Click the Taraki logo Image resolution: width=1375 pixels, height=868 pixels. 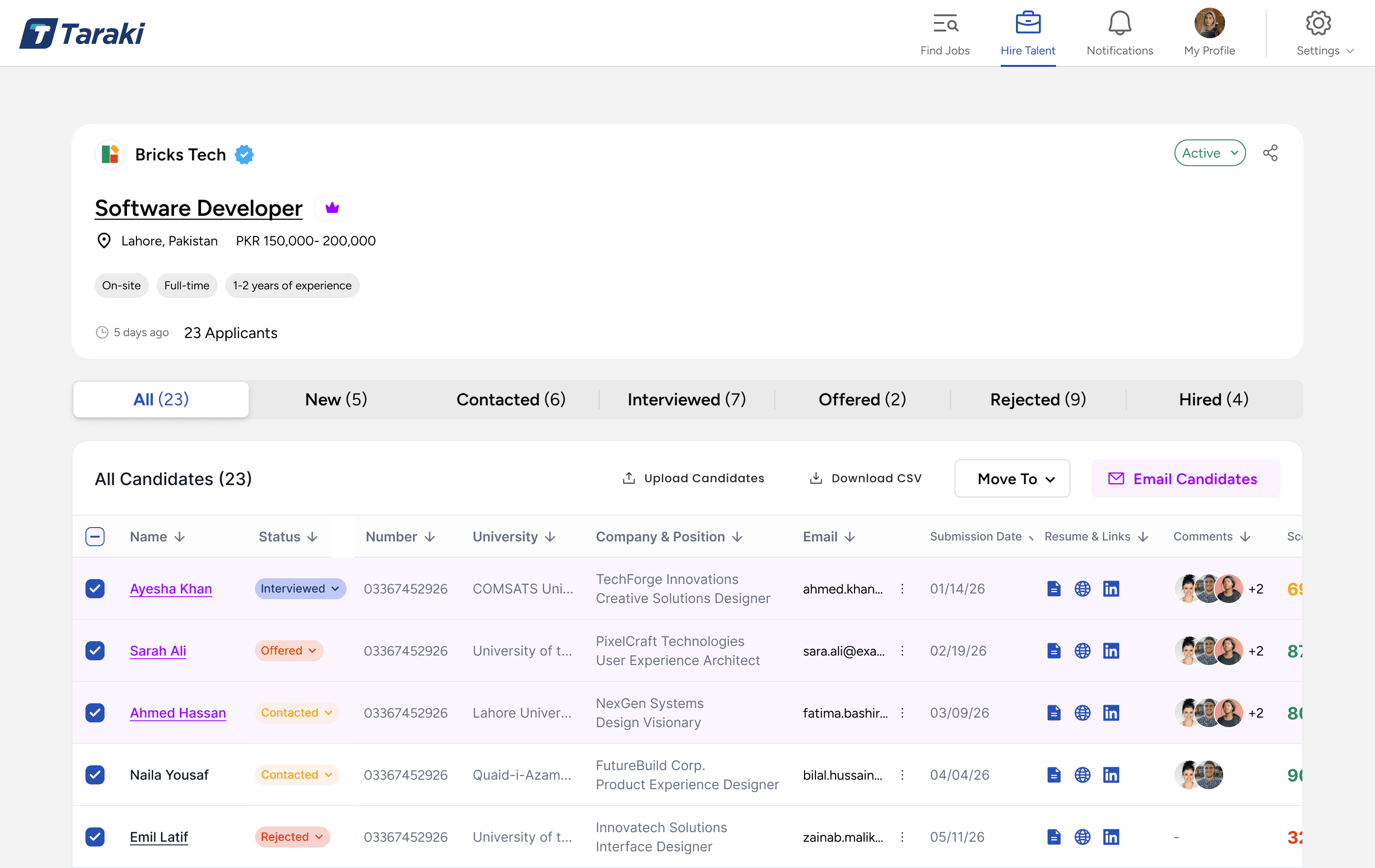(82, 32)
